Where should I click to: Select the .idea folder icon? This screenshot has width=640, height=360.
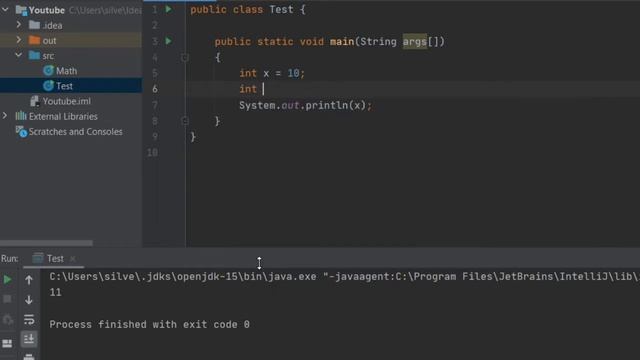click(35, 25)
